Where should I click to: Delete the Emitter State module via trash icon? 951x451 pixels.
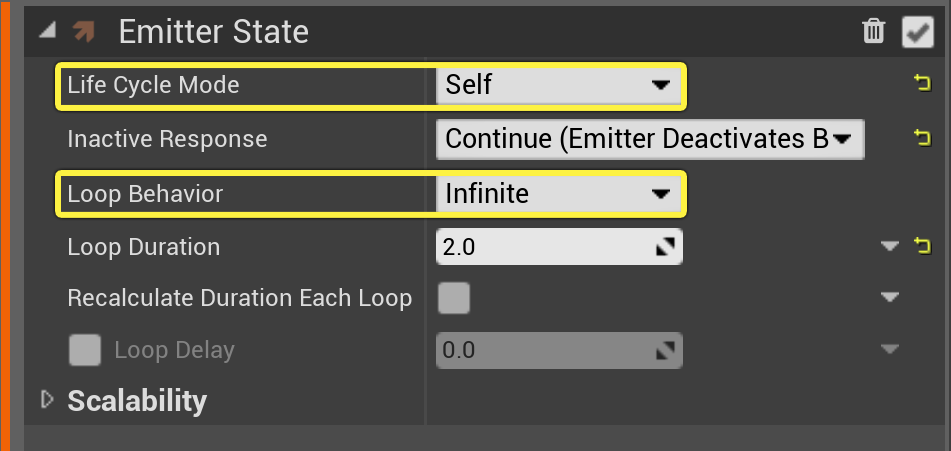click(x=873, y=31)
